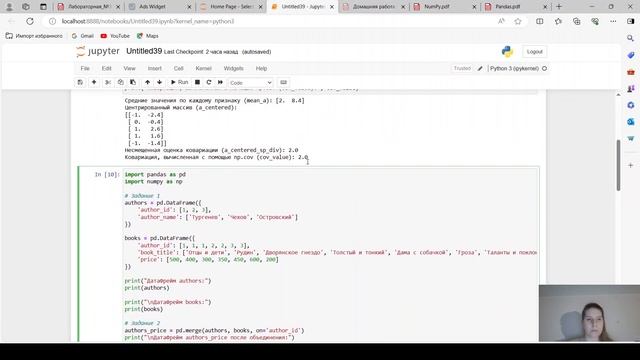Open the Widgets menu

pos(233,69)
